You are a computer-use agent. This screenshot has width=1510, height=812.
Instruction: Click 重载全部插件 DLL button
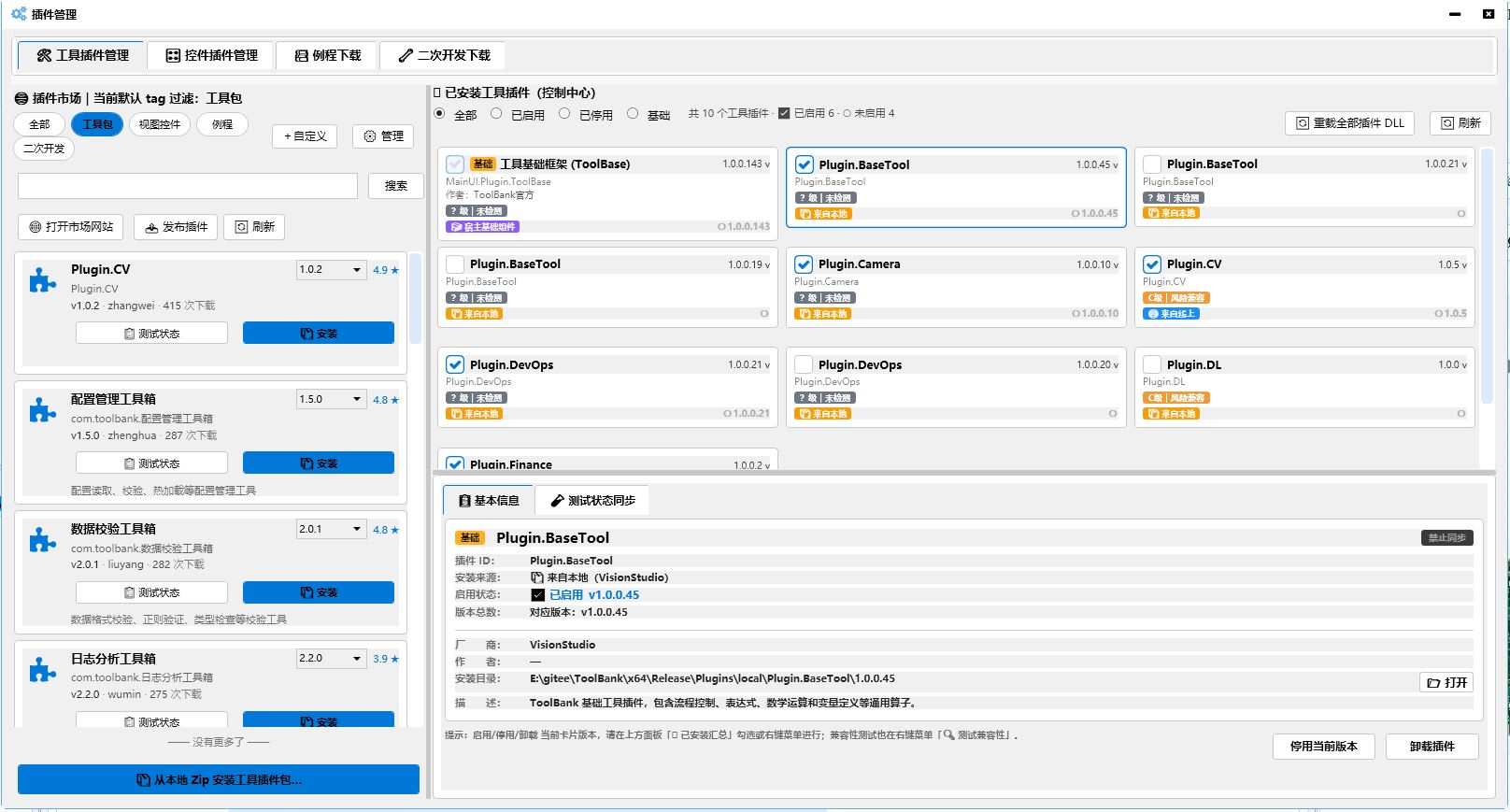coord(1350,123)
